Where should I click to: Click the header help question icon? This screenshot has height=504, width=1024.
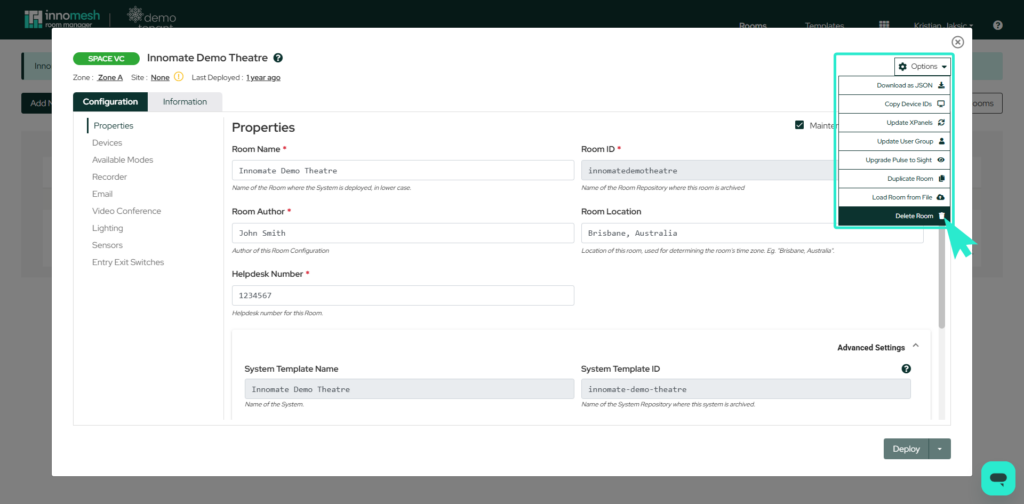[x=997, y=25]
